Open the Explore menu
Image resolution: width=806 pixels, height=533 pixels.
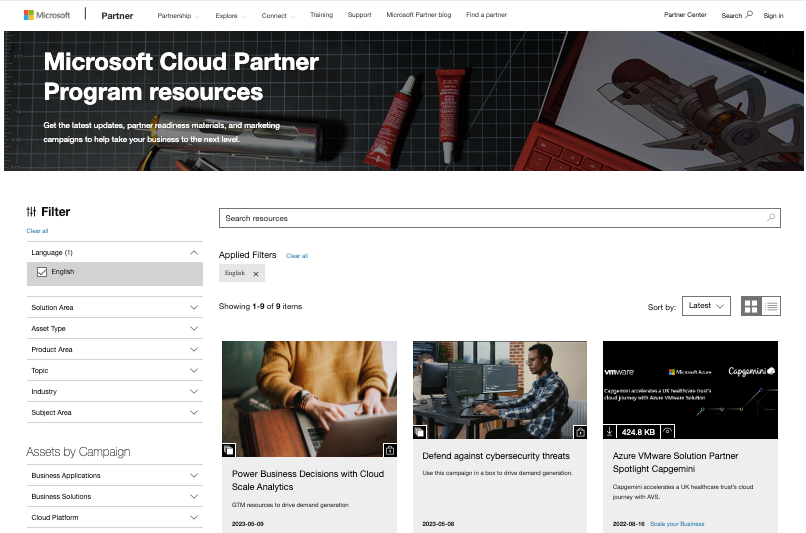coord(230,16)
